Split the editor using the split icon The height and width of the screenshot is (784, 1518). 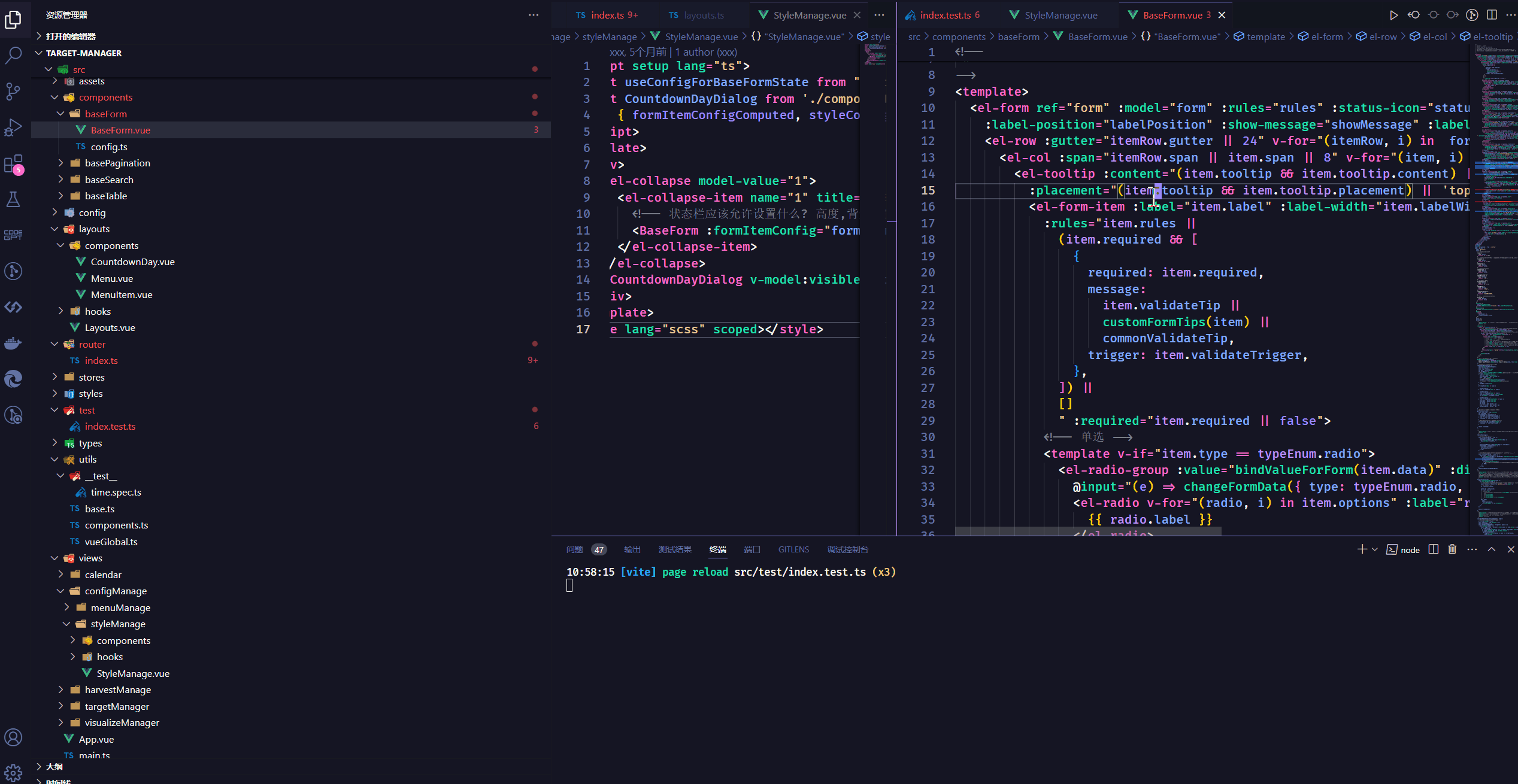[1491, 15]
